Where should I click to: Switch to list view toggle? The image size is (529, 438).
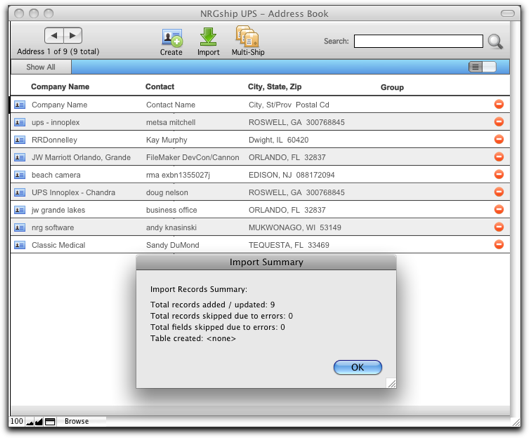point(476,67)
